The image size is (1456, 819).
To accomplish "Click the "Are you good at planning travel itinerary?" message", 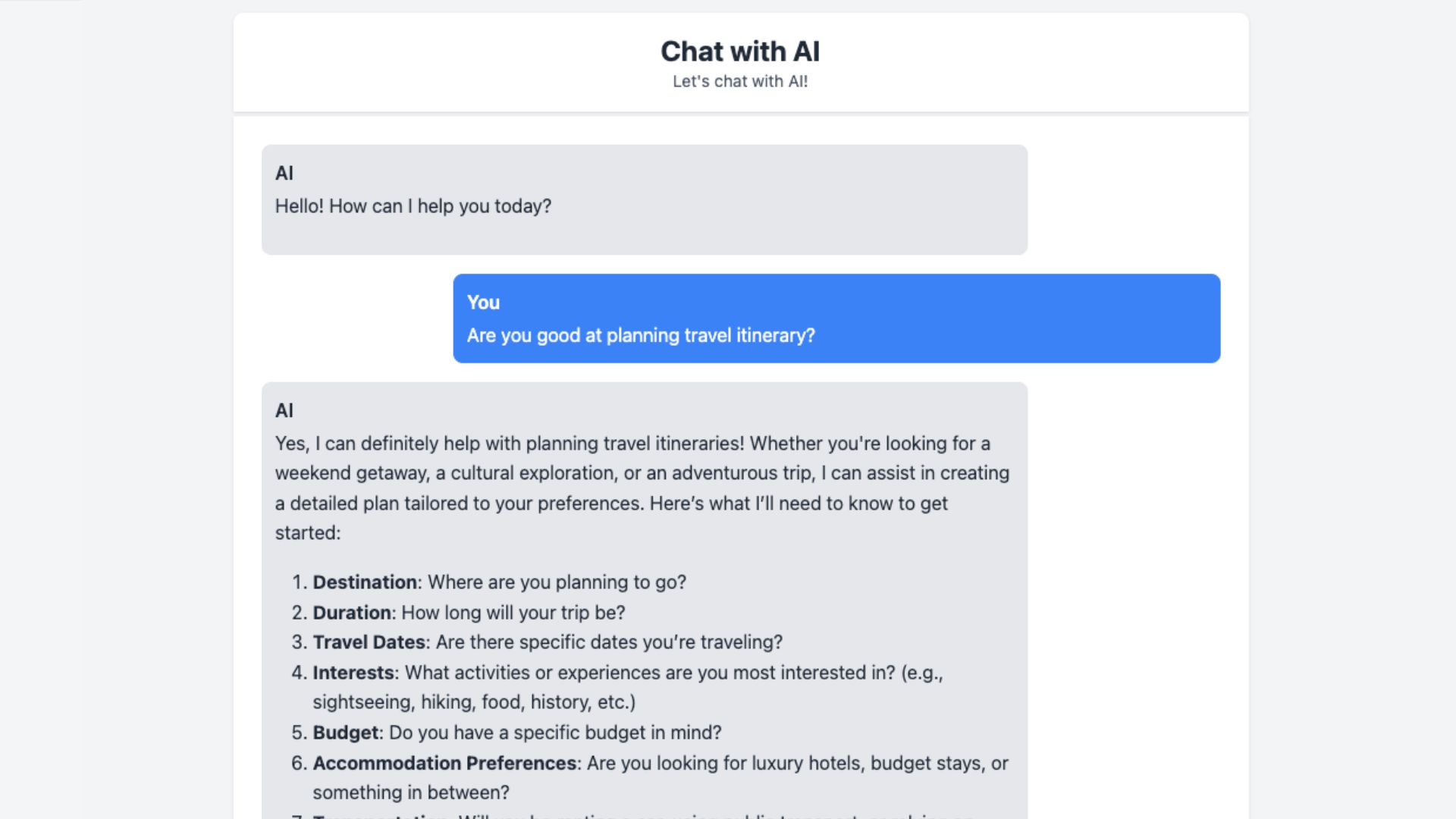I will [640, 336].
